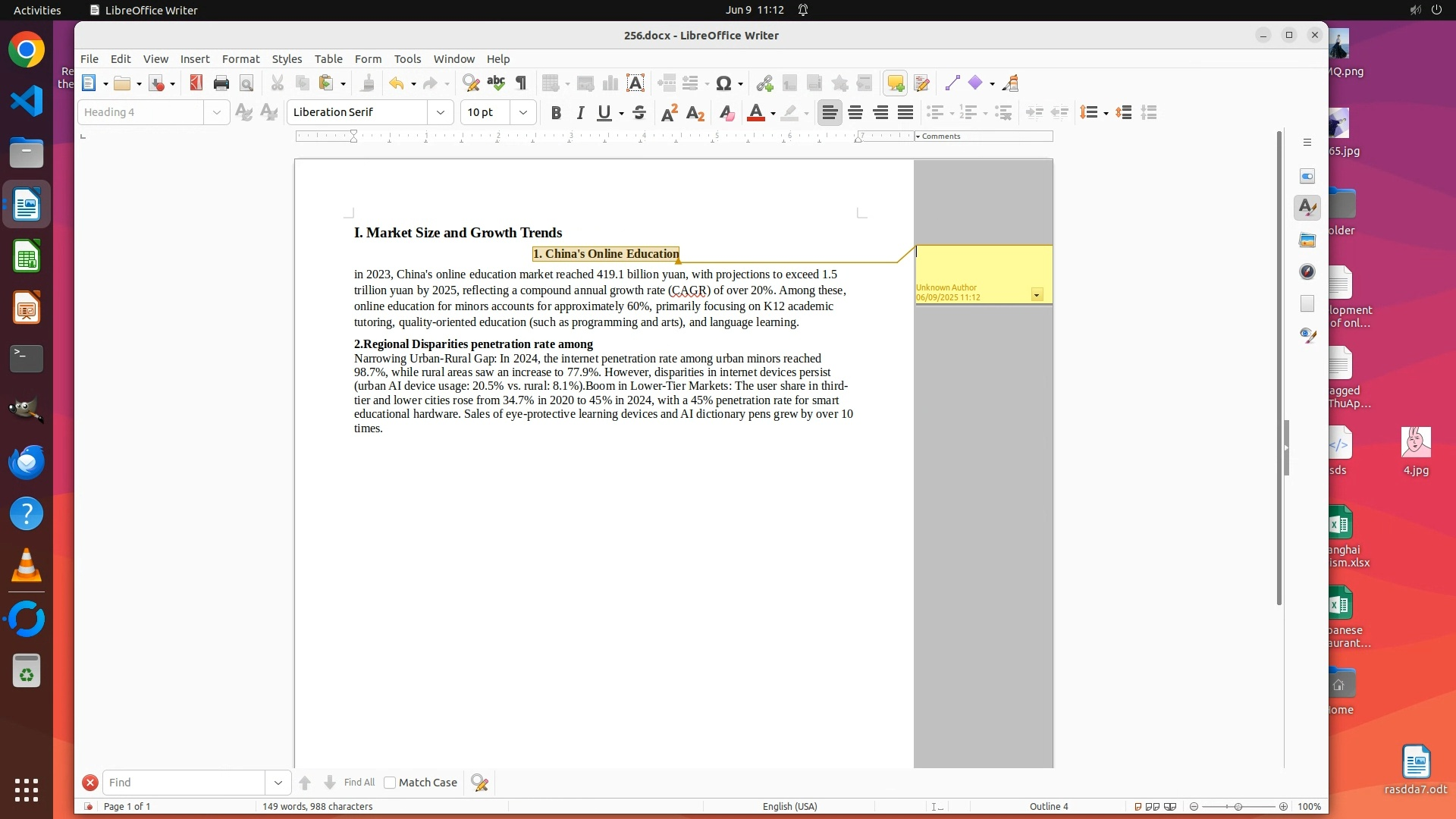Close the Find toolbar
This screenshot has height=819, width=1456.
[x=90, y=783]
